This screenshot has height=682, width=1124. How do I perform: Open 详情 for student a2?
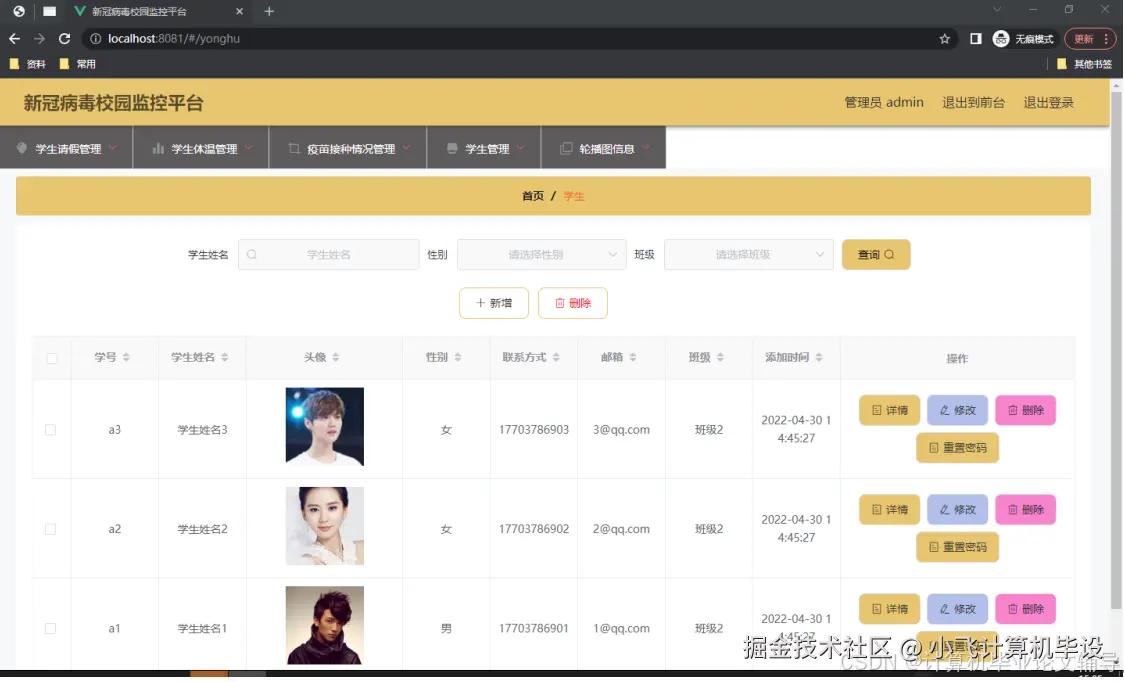(890, 510)
